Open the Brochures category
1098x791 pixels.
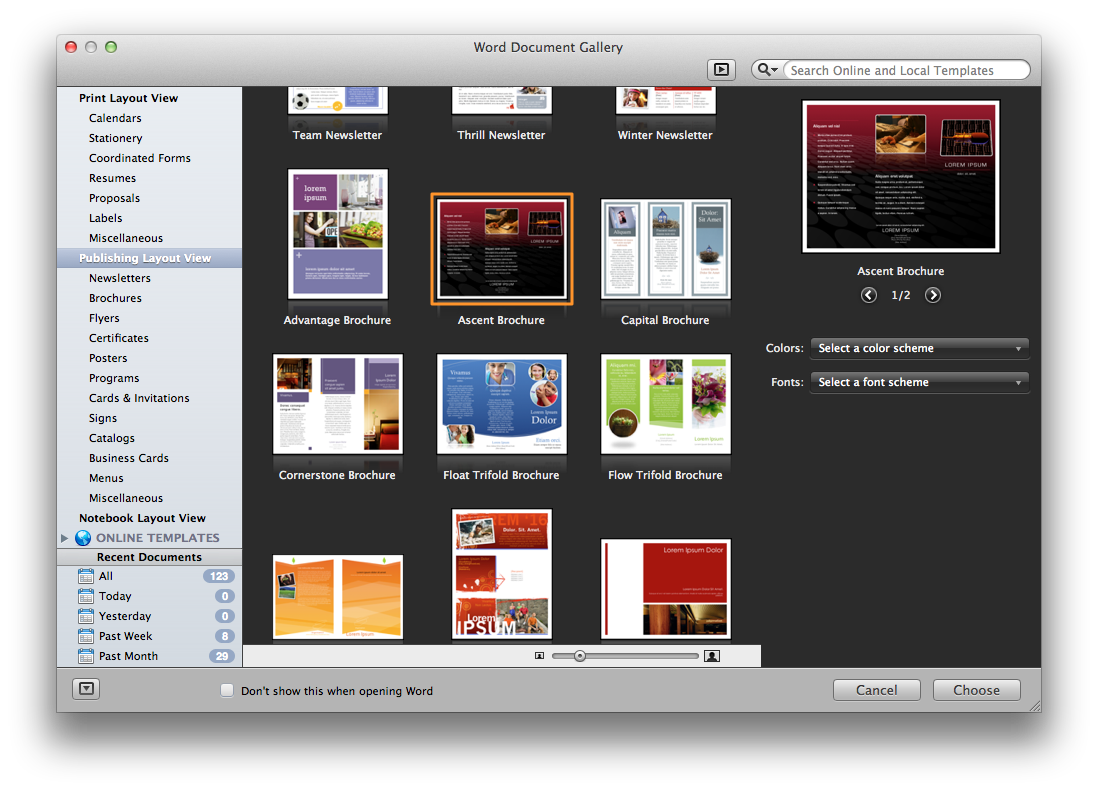[x=115, y=298]
